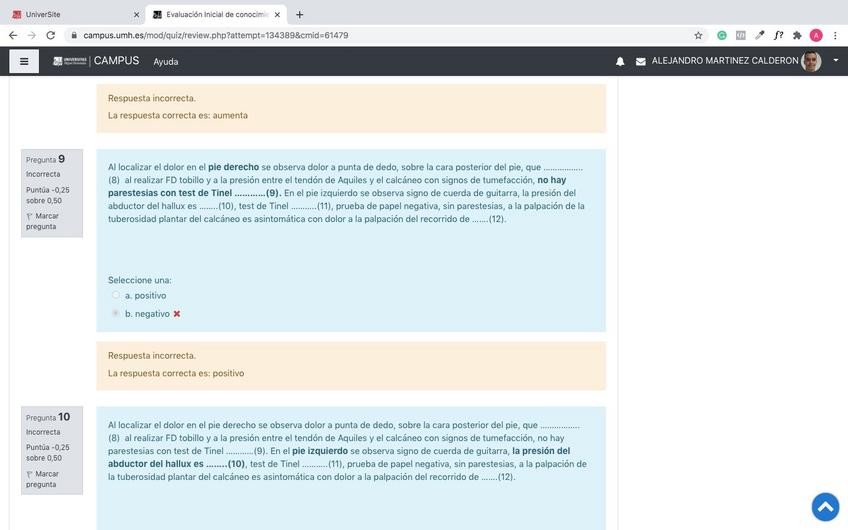View site lock information
This screenshot has height=530, width=848.
point(74,35)
